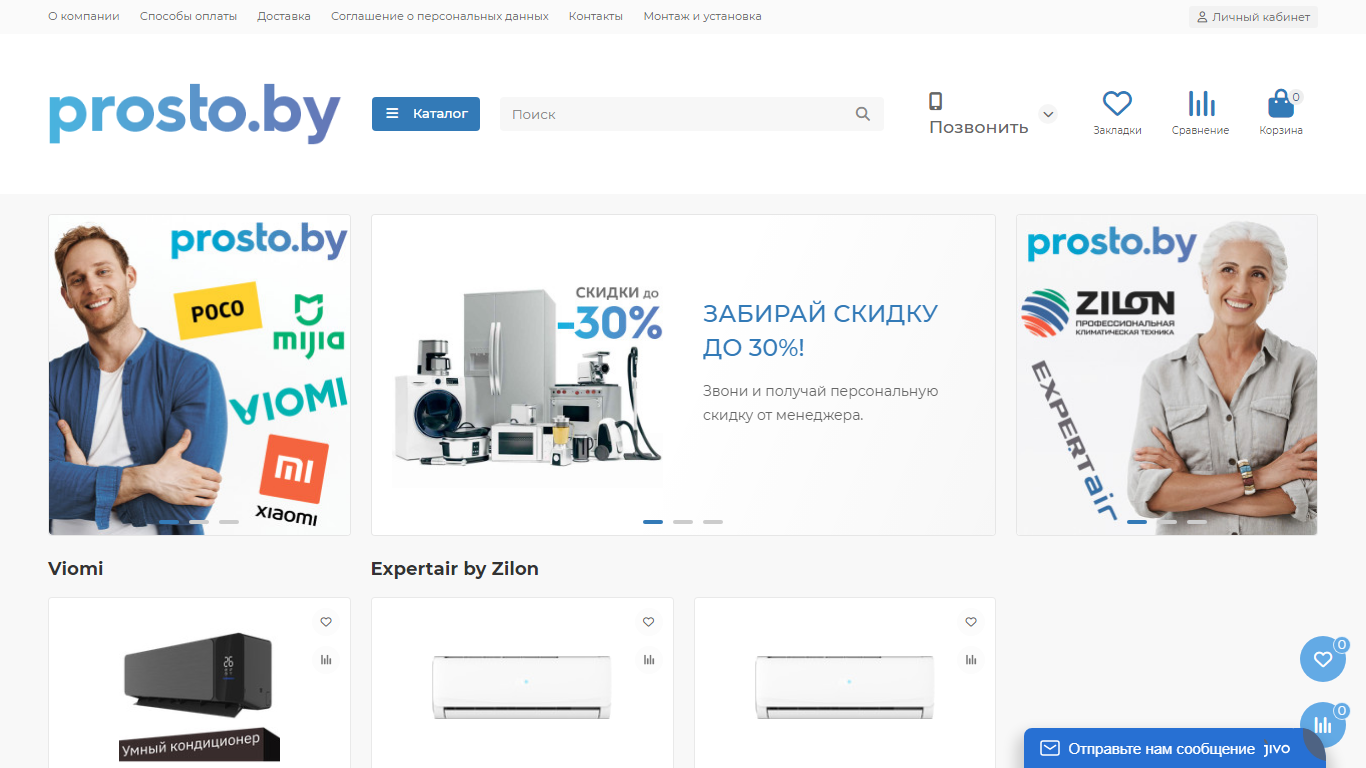1366x768 pixels.
Task: Select second slide dot of central banner
Action: coord(683,522)
